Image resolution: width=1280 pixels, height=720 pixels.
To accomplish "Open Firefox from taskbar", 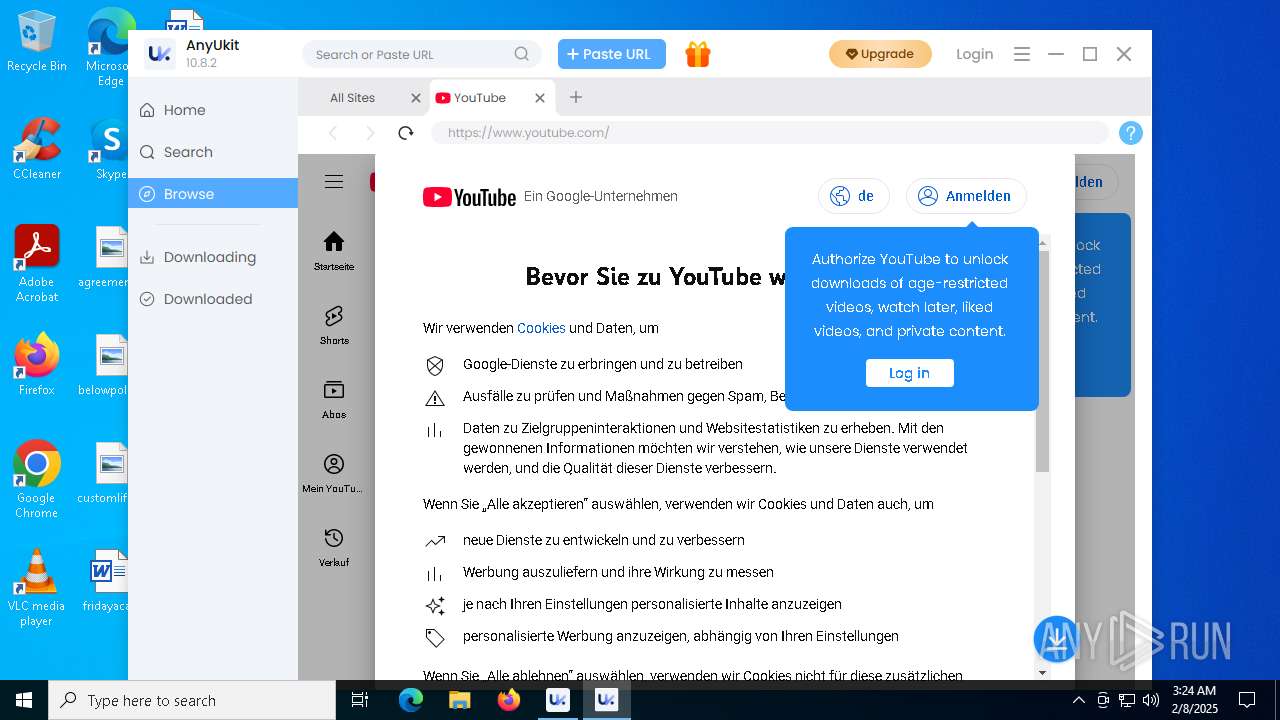I will [508, 700].
